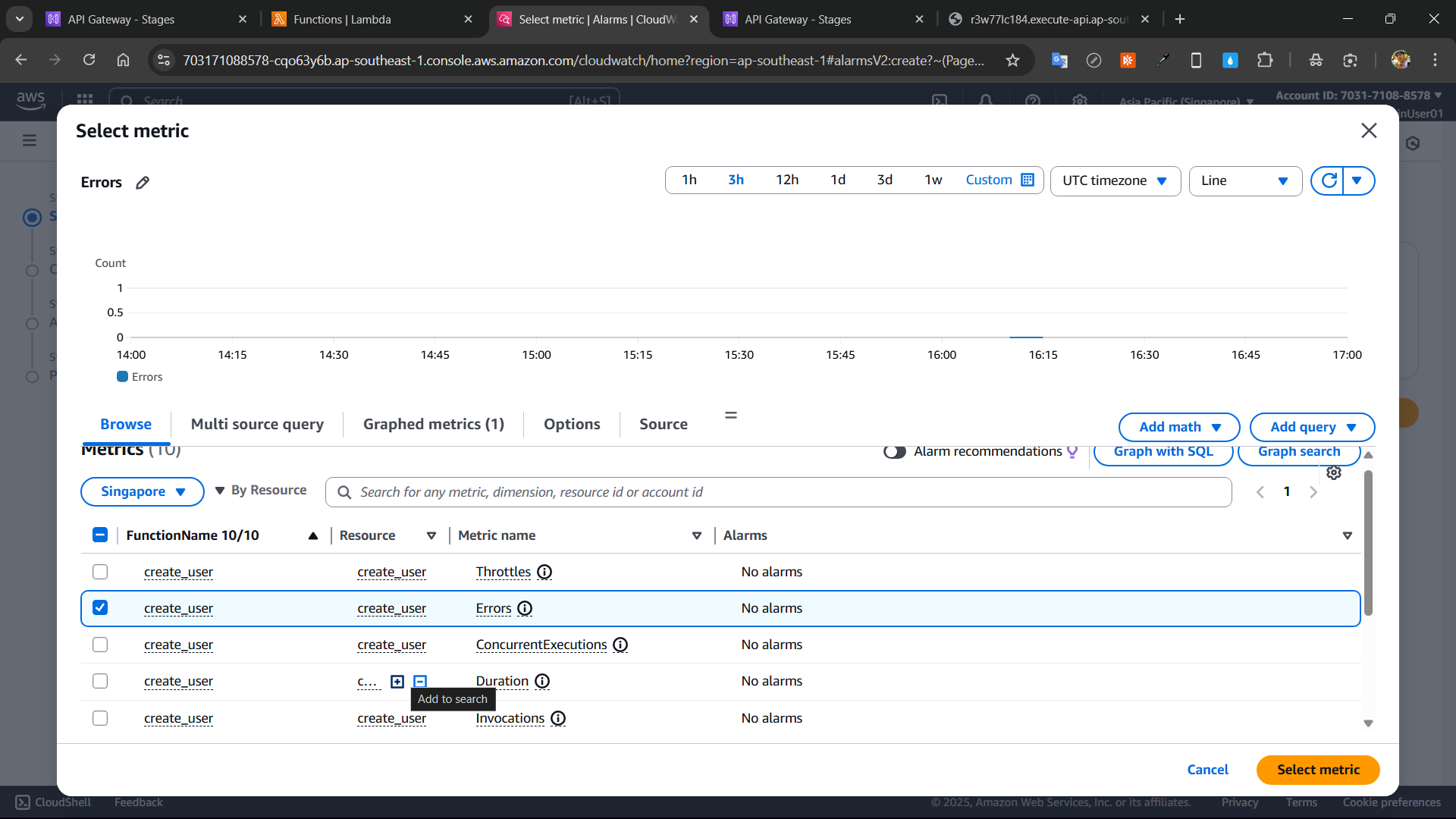Click the Graph search button
The image size is (1456, 819).
[1299, 453]
